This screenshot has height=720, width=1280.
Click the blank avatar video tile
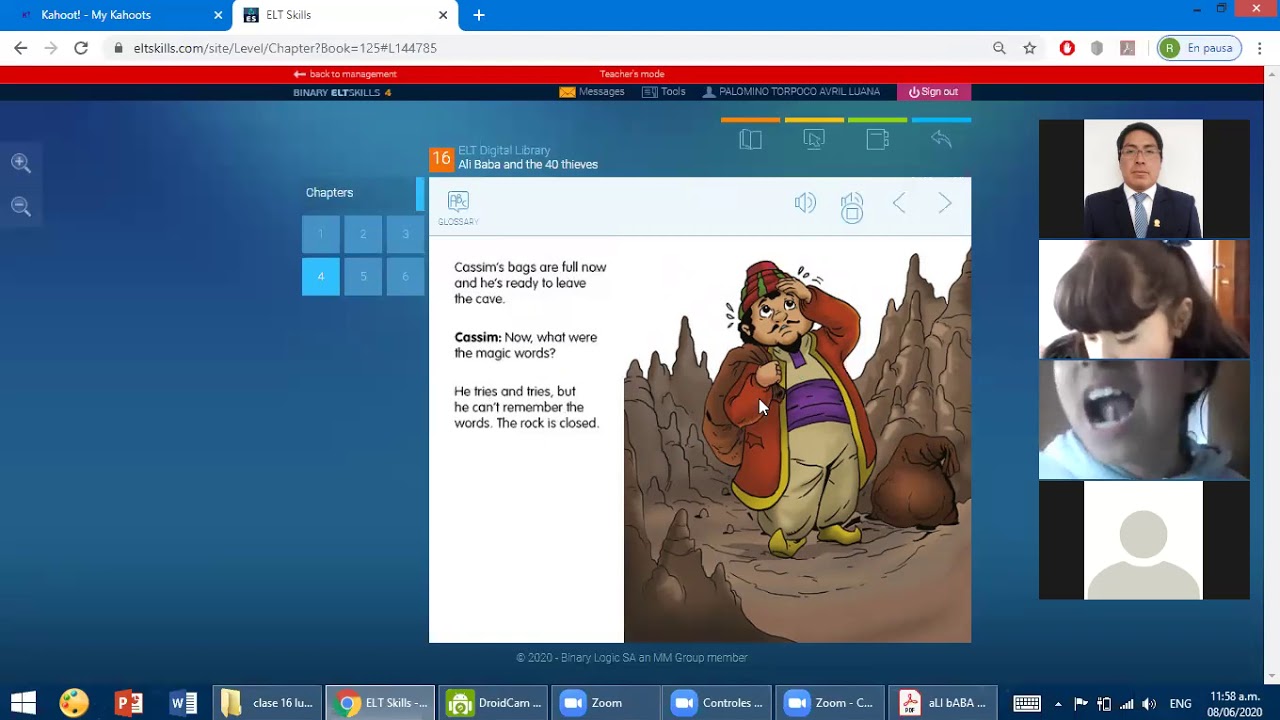[x=1143, y=540]
